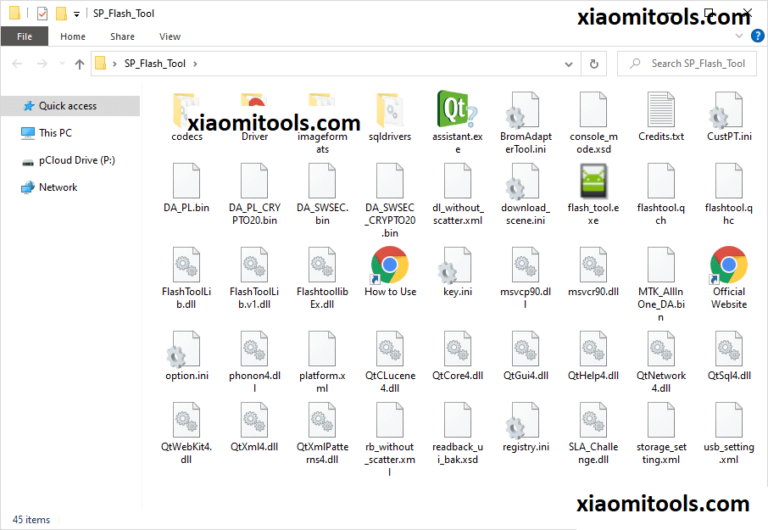The width and height of the screenshot is (768, 530).
Task: Open the Official Website Chrome shortcut
Action: click(729, 267)
